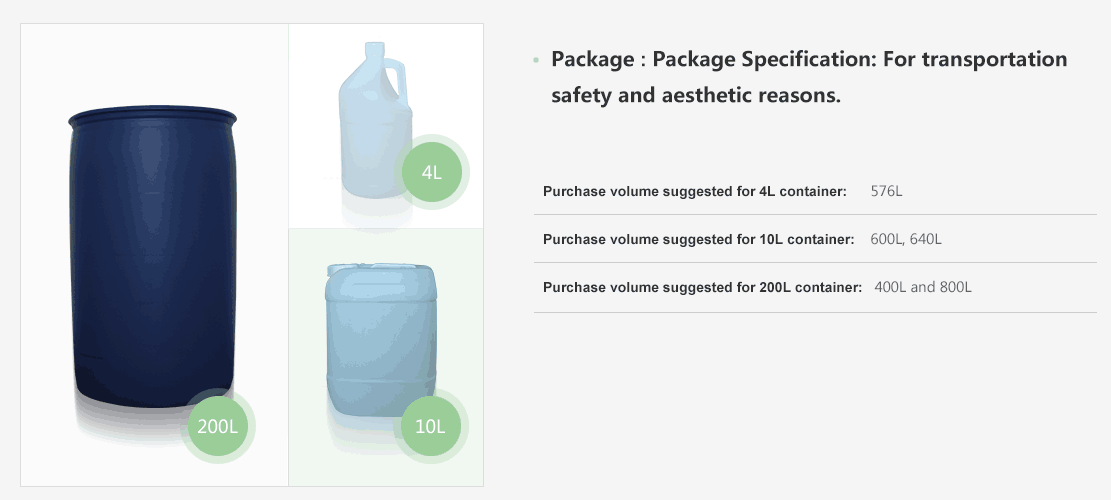Click the '600L, 640L' value
The height and width of the screenshot is (500, 1111).
point(906,239)
